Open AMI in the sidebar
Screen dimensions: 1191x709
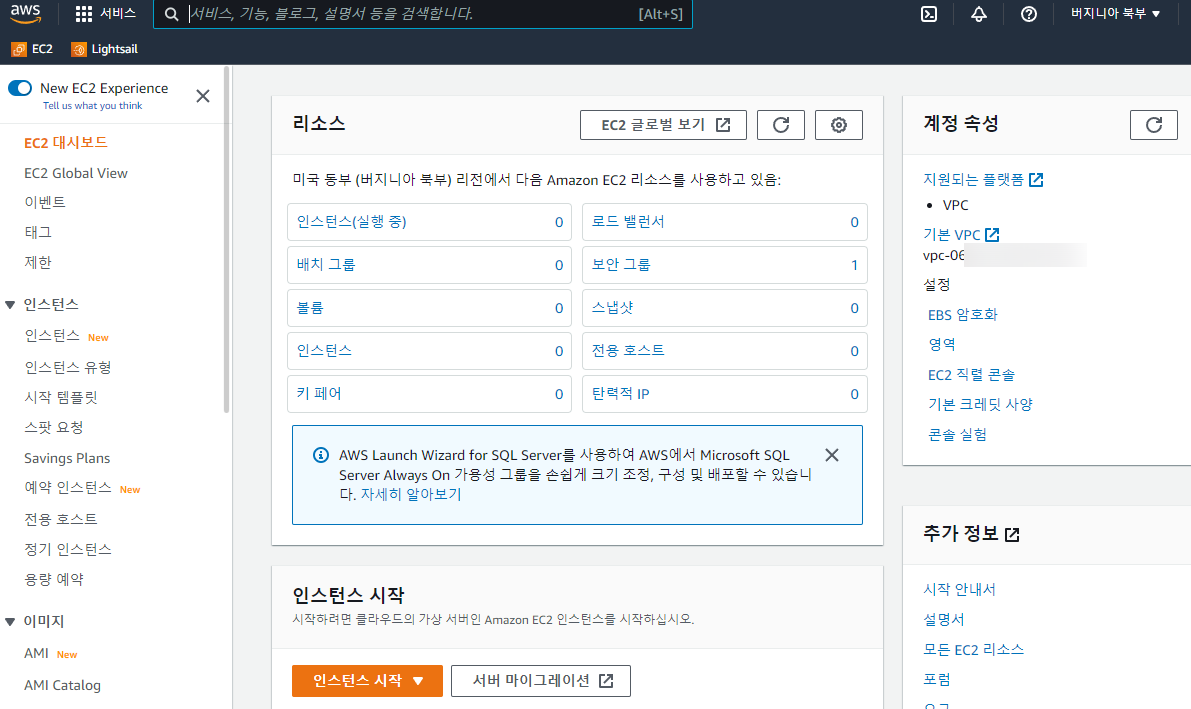click(36, 654)
